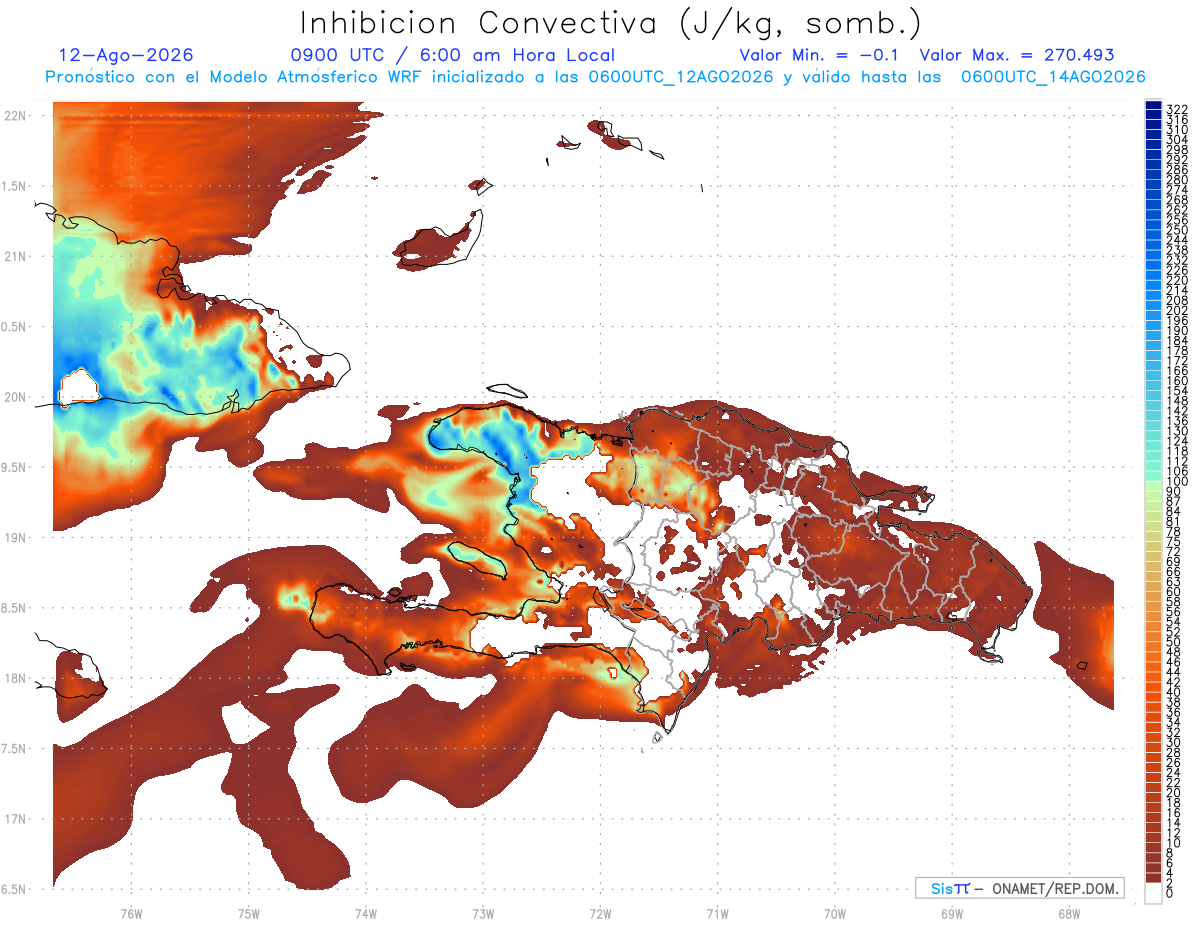
Task: Click the '18N' latitude label
Action: click(x=15, y=678)
